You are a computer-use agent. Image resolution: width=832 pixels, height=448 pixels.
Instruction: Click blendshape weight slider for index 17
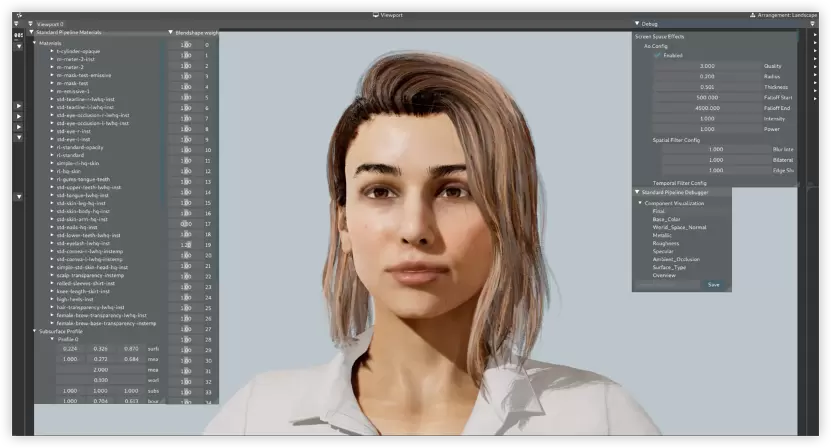pos(186,224)
